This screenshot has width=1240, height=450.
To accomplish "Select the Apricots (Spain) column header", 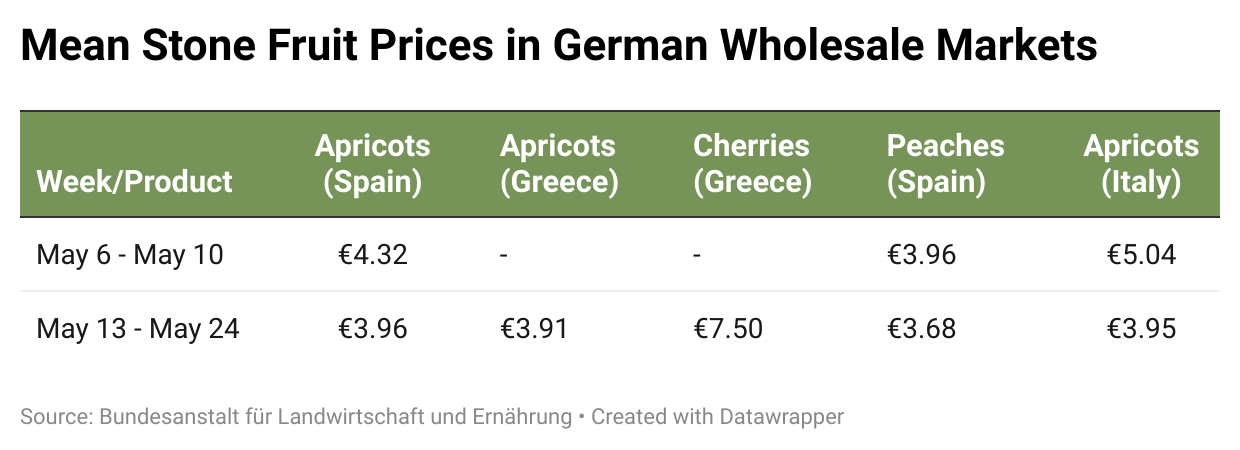I will click(372, 164).
